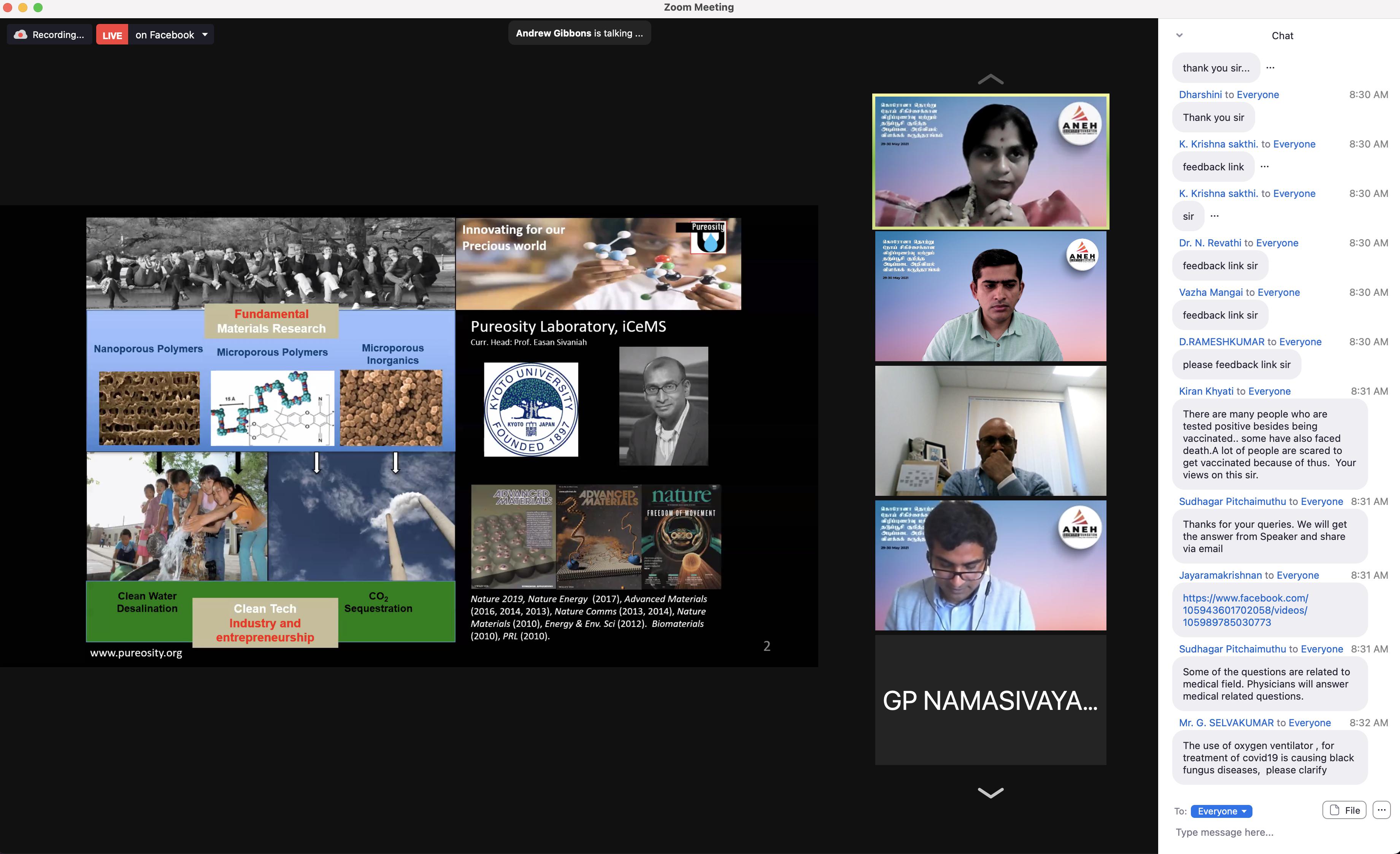Click the red LIVE badge

(x=112, y=35)
